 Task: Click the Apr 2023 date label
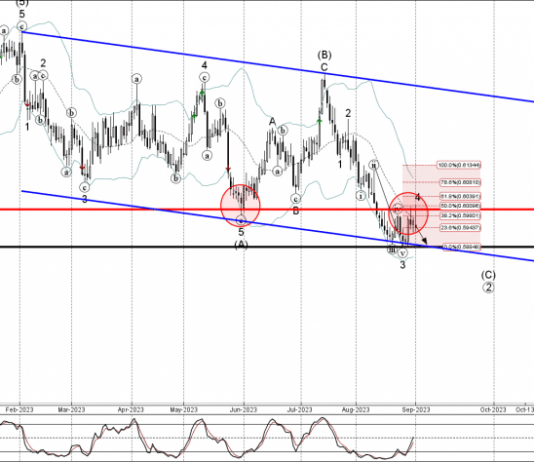tap(130, 409)
